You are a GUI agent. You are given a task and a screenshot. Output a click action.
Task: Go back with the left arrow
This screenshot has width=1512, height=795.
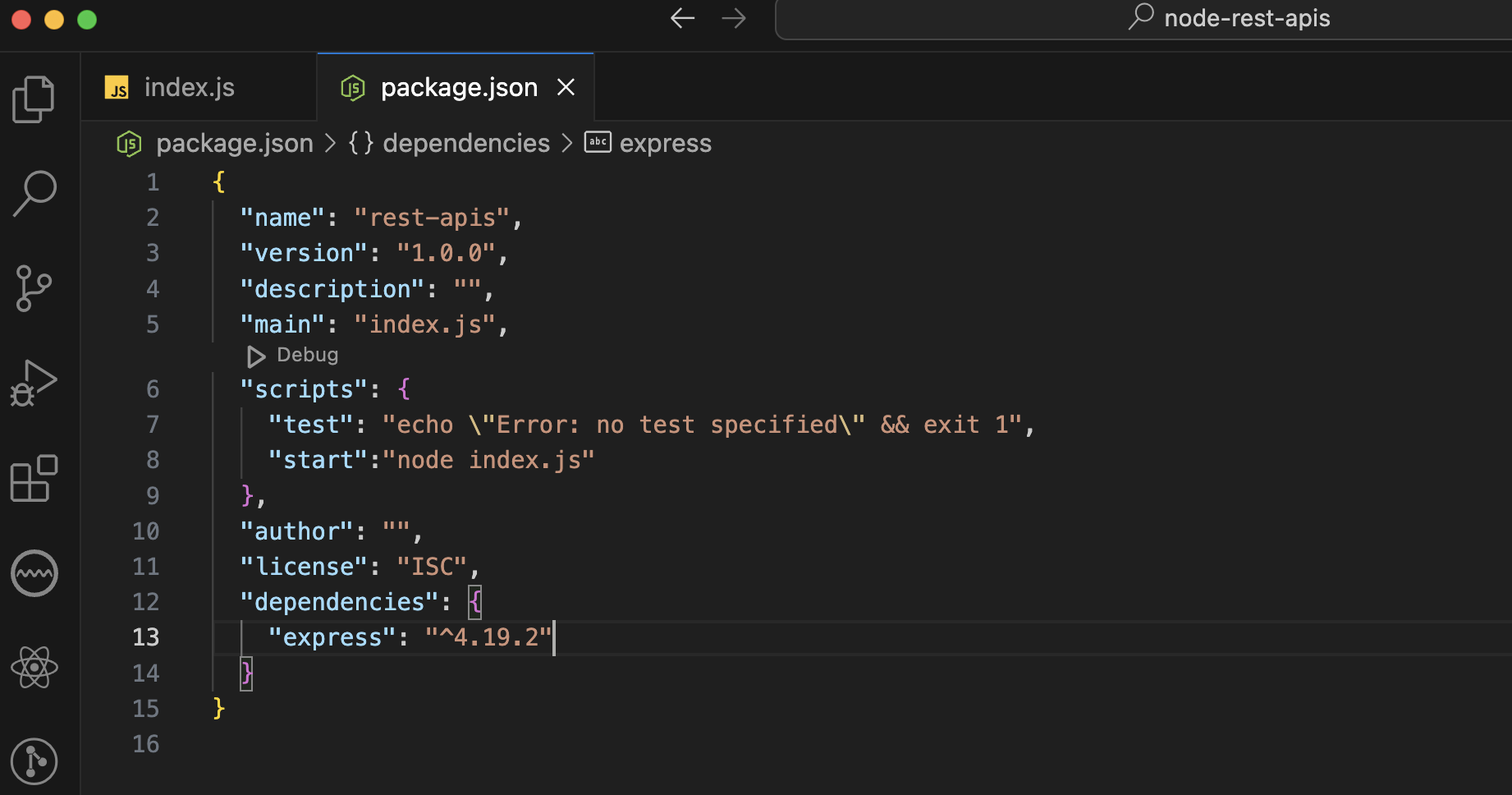(682, 18)
